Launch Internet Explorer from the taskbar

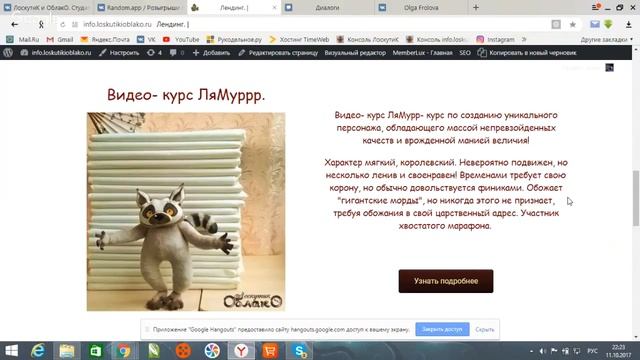coord(38,351)
